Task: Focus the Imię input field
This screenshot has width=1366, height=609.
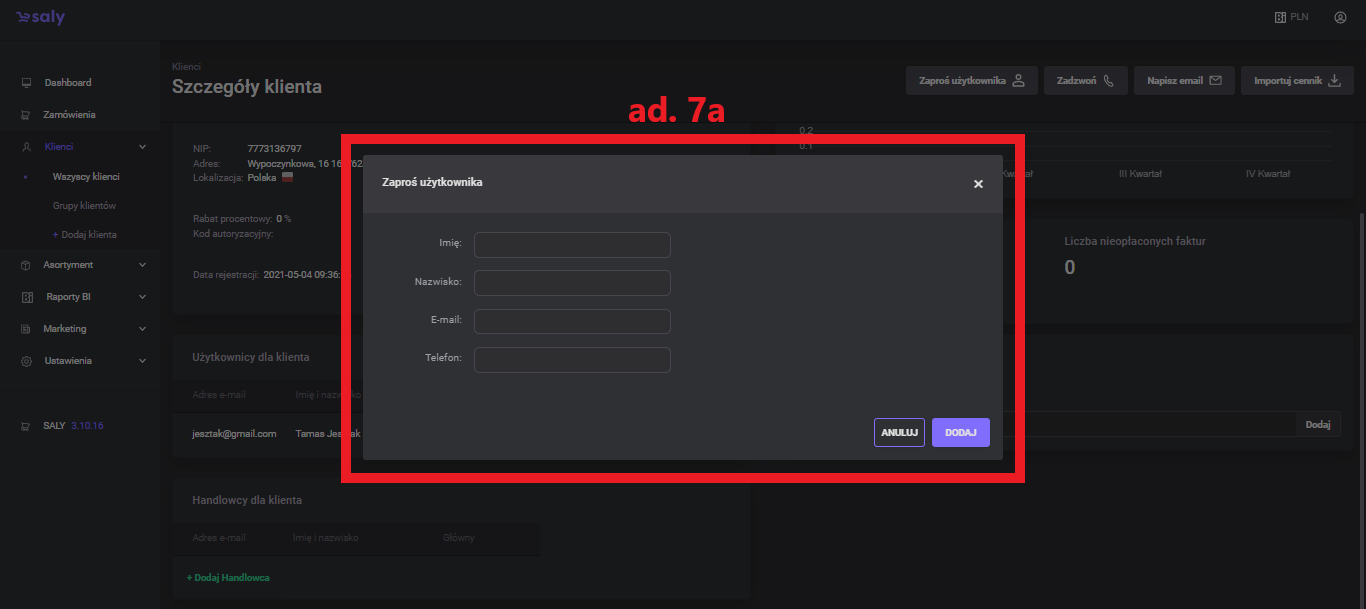Action: 572,245
